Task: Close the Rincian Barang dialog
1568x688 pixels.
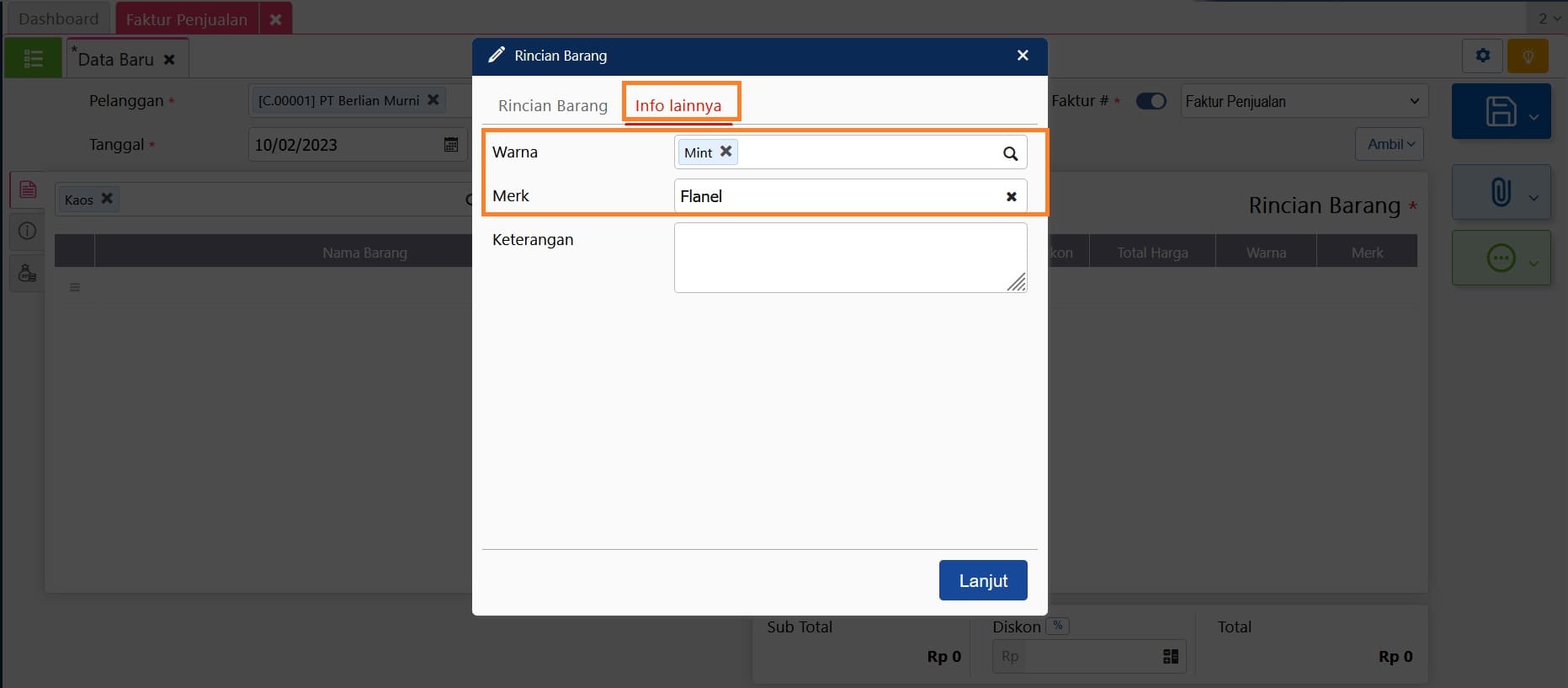Action: 1023,56
